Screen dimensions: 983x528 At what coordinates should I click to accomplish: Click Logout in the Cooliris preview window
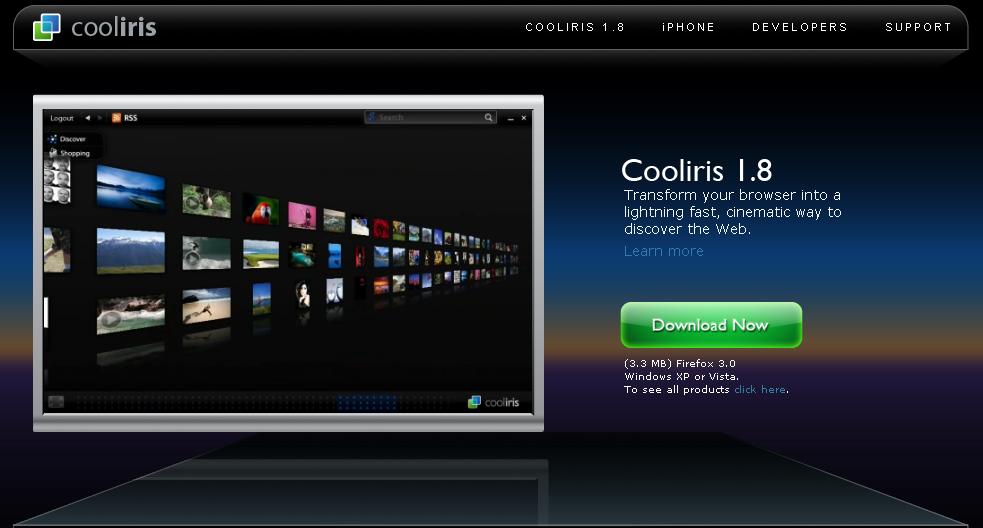click(61, 118)
